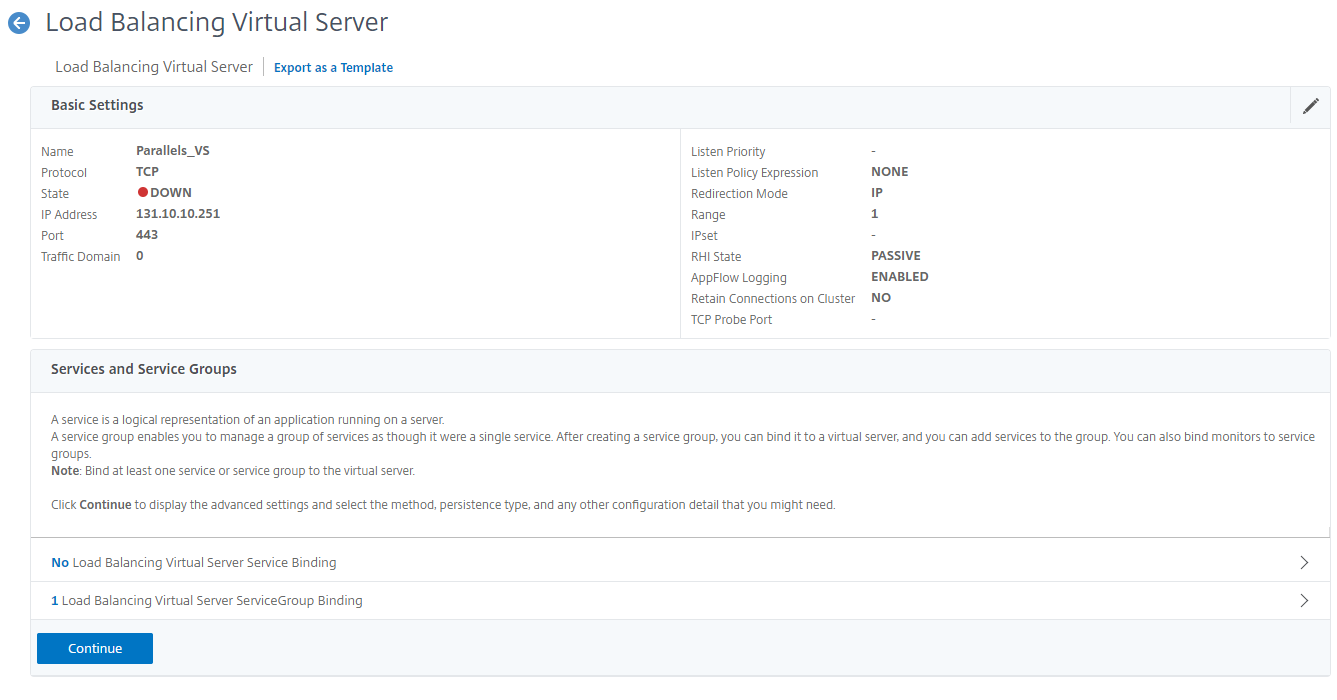Click the back arrow icon

[x=19, y=24]
